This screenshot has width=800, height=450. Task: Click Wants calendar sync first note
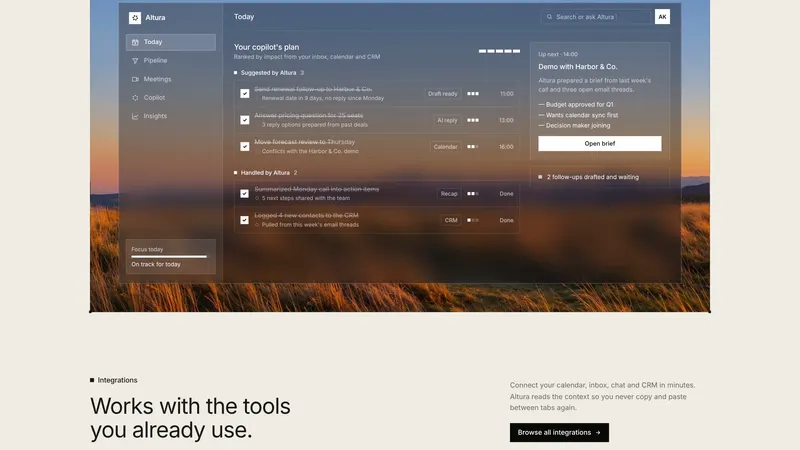point(578,115)
